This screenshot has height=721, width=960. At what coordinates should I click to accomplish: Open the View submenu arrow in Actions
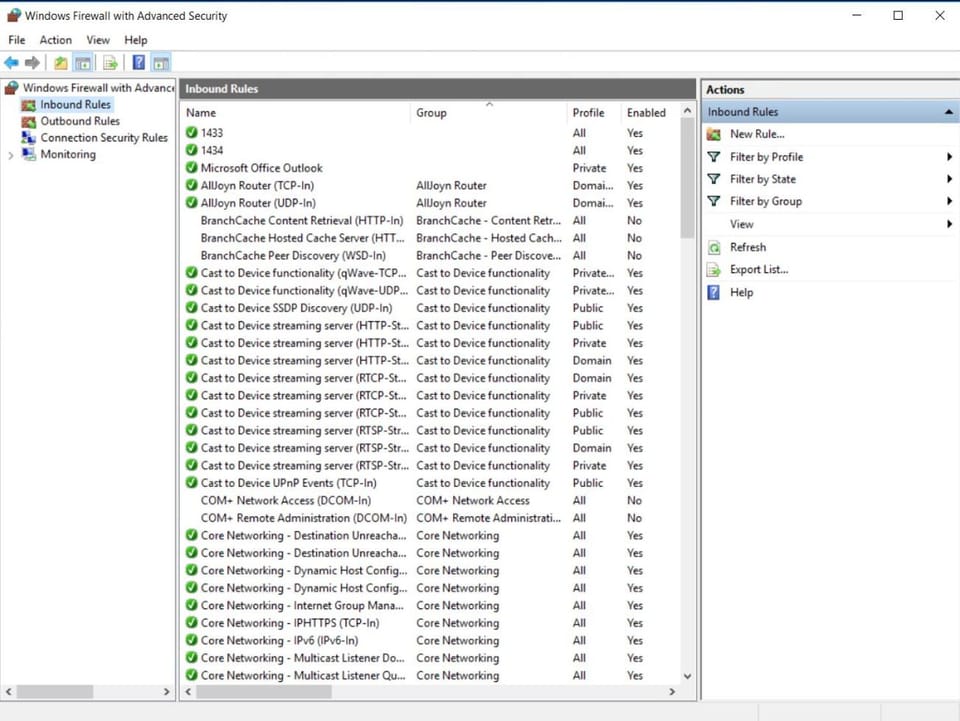pos(949,224)
